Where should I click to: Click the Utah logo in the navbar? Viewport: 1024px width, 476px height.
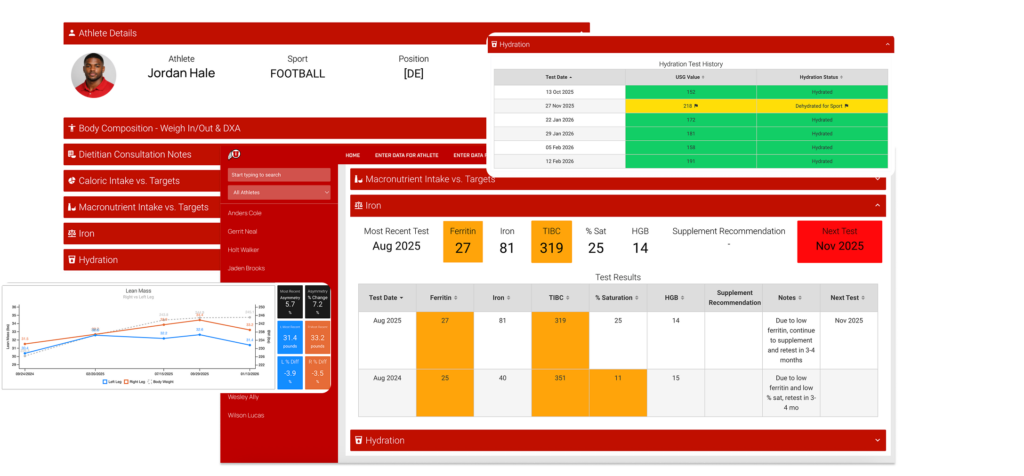[235, 154]
